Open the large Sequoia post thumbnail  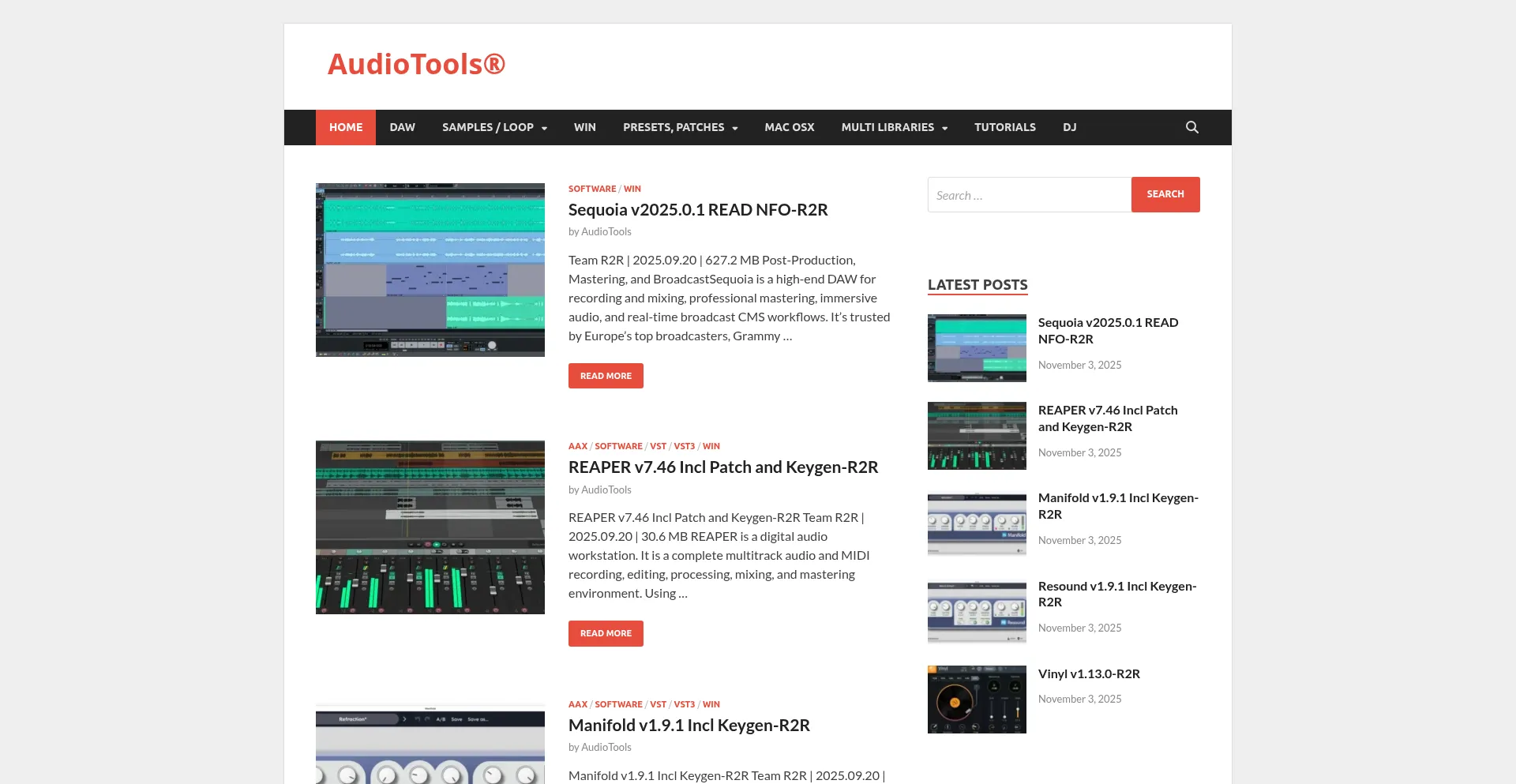click(x=430, y=270)
